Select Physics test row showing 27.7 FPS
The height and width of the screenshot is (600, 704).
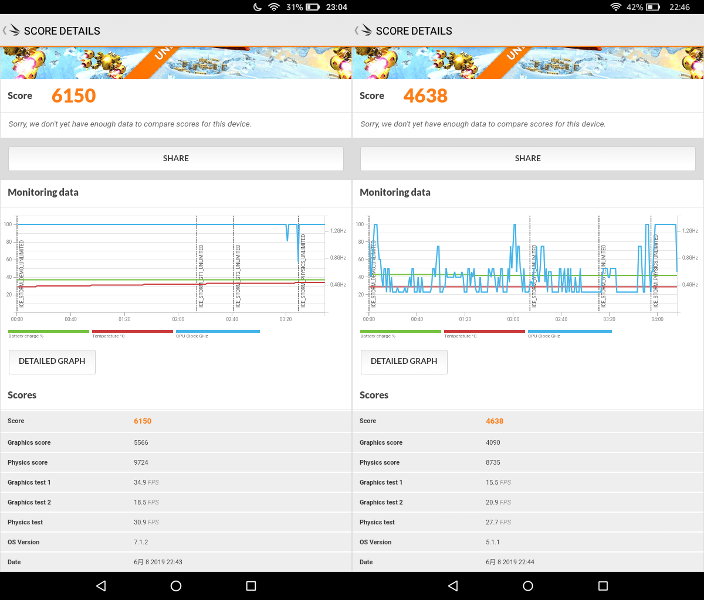(x=528, y=522)
